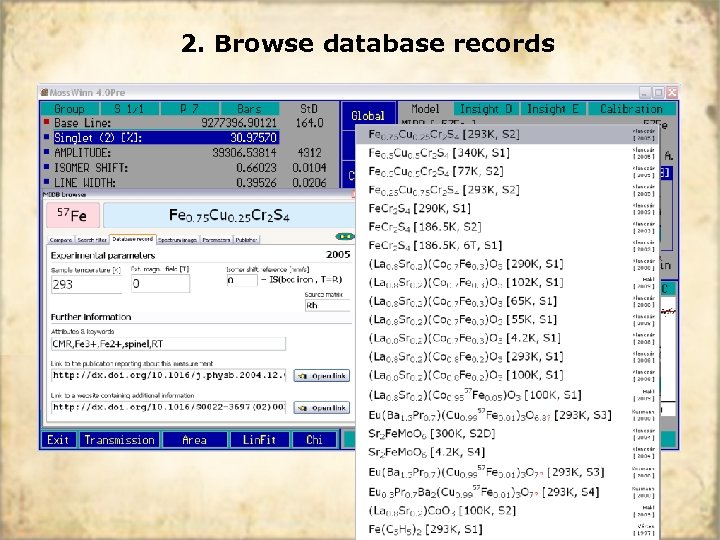Image resolution: width=720 pixels, height=540 pixels.
Task: Switch to the Search filter tab
Action: (92, 240)
